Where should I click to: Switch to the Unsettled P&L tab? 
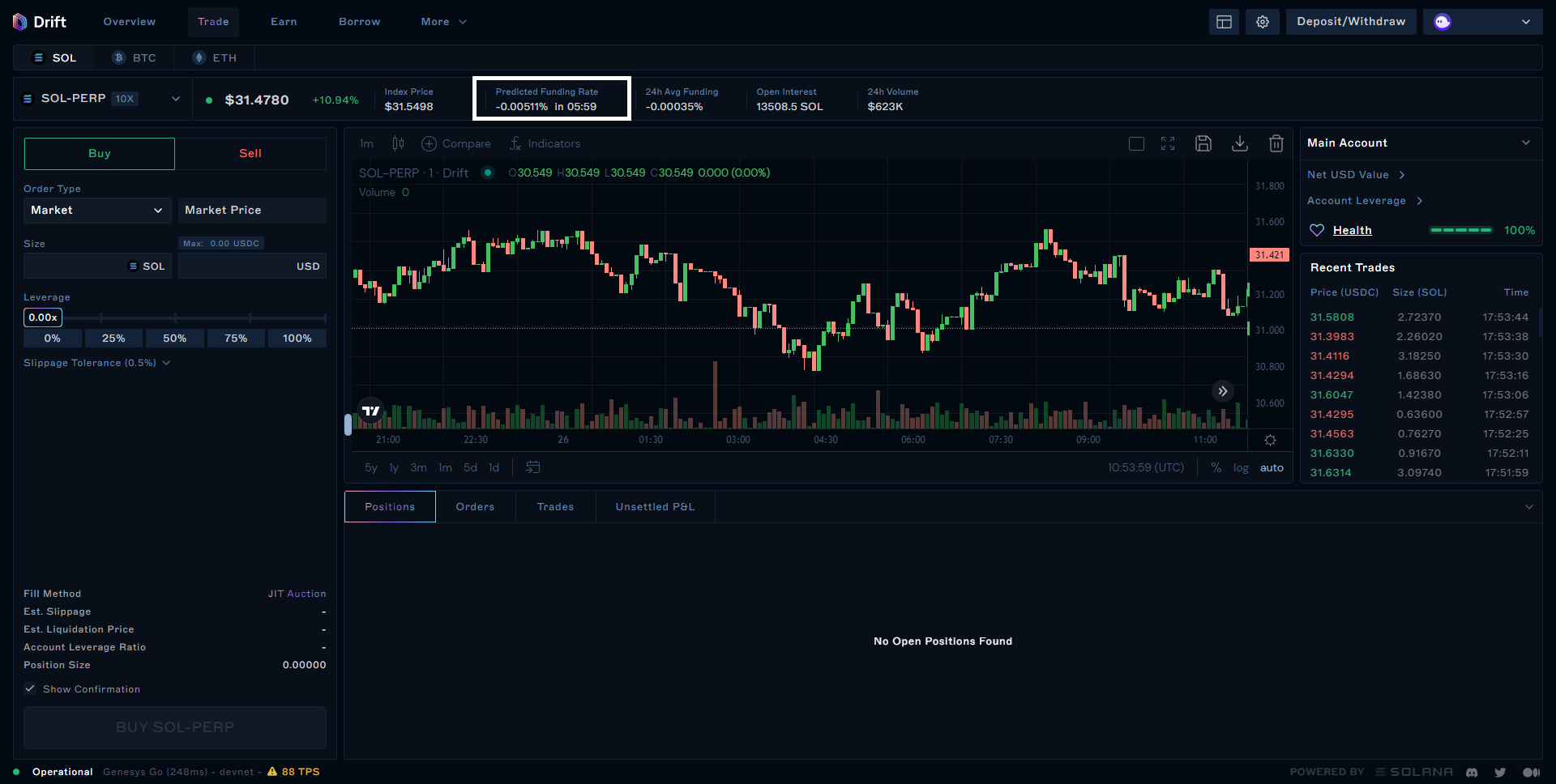(x=655, y=507)
